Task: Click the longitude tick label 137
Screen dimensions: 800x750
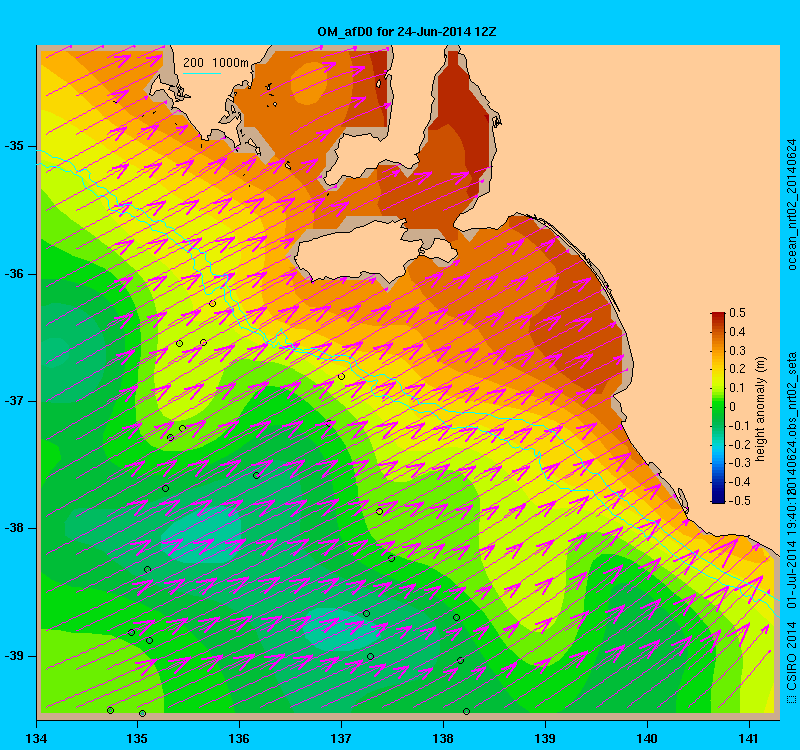Action: (341, 738)
